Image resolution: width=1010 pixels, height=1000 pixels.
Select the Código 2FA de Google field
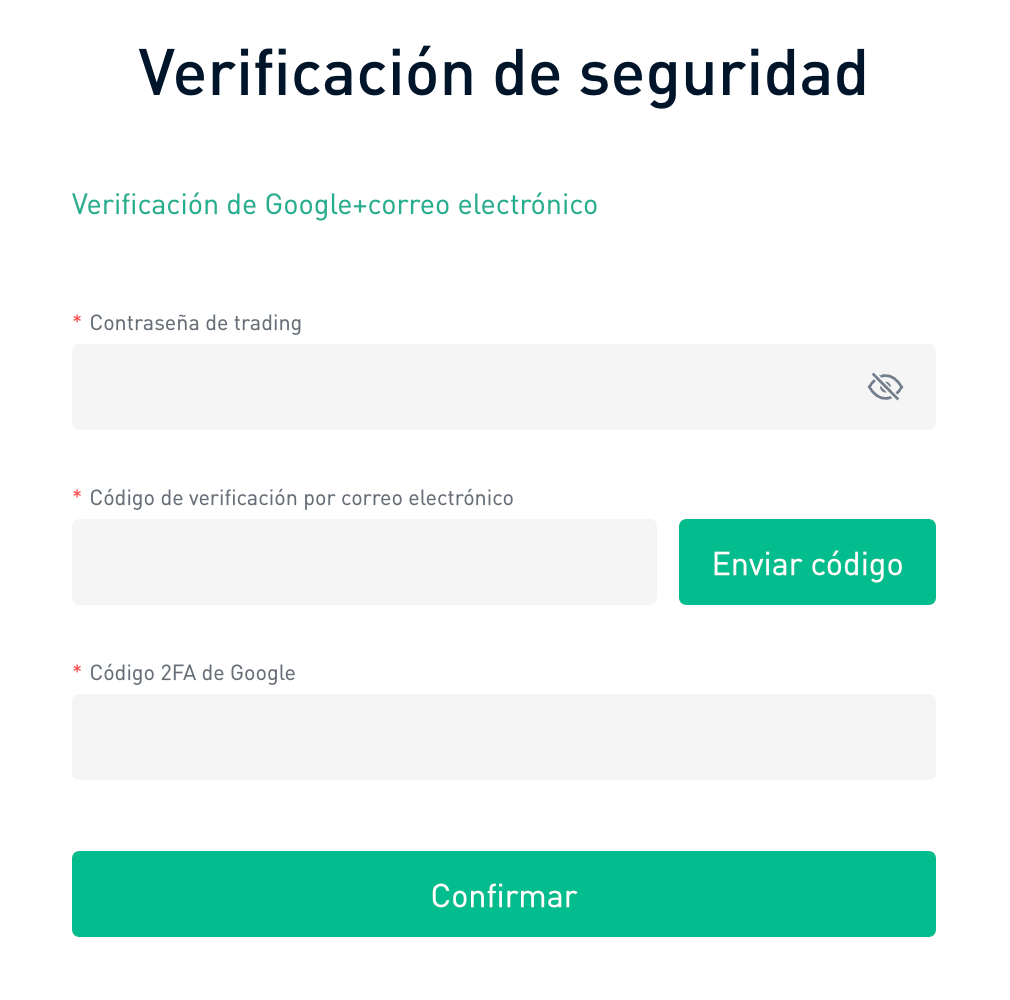coord(503,737)
